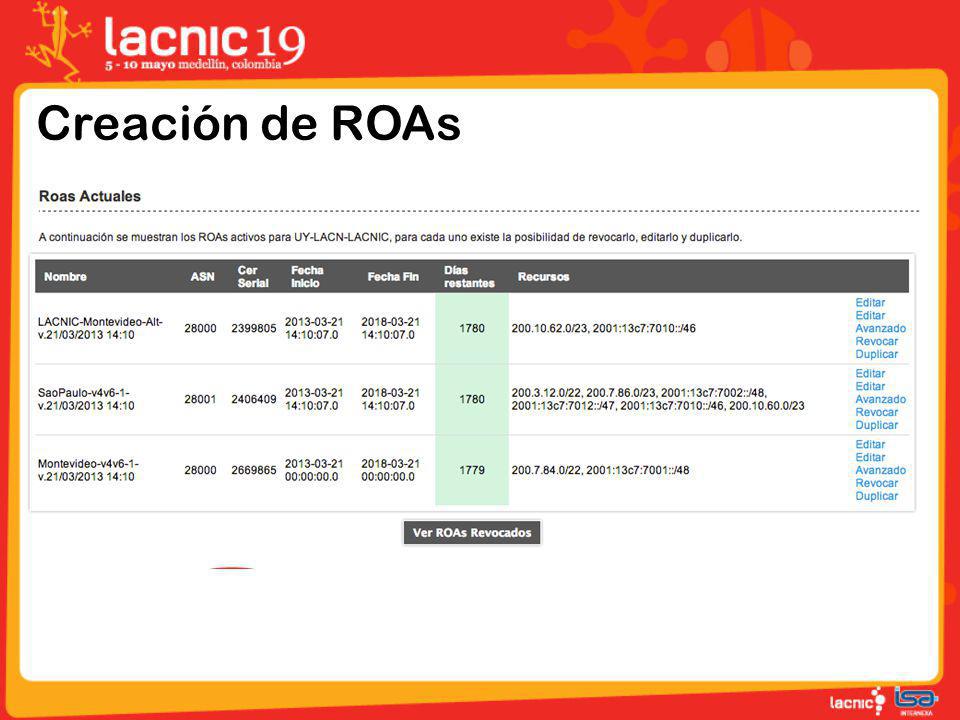This screenshot has height=720, width=960.
Task: Click the Ver ROAs Revocados button
Action: [471, 533]
